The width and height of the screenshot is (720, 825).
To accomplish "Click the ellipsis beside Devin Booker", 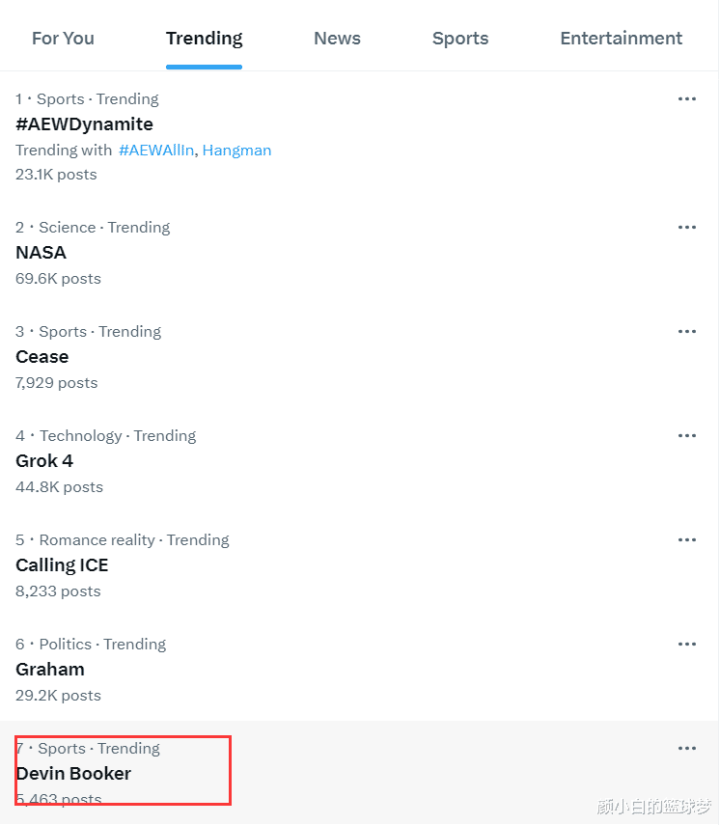I will tap(687, 748).
